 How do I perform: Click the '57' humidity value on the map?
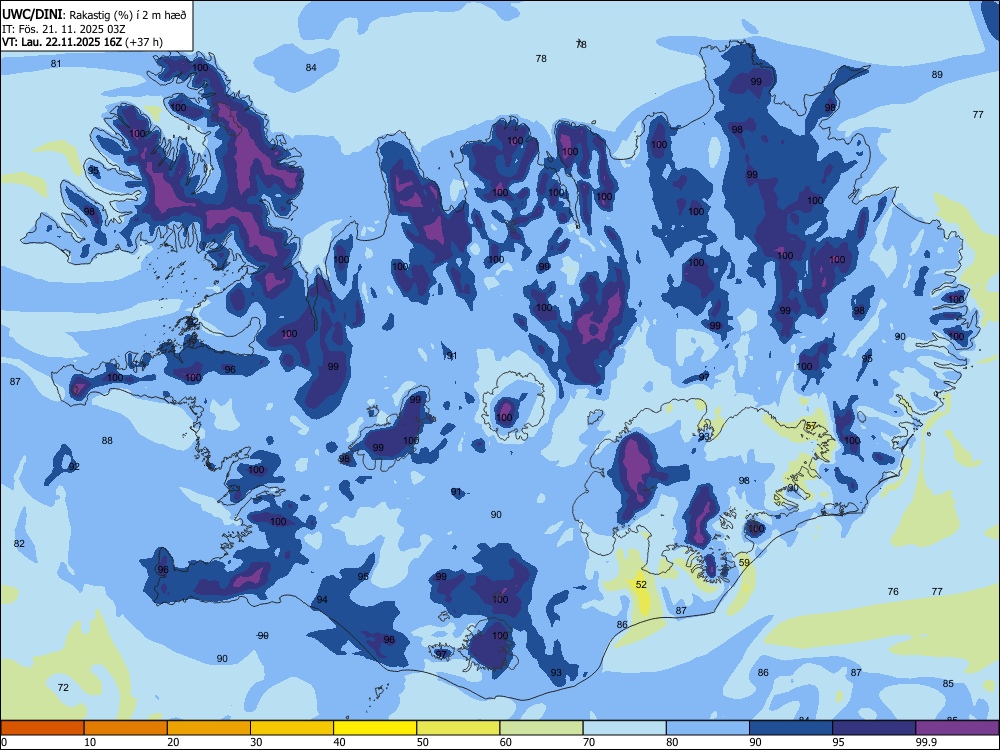pyautogui.click(x=811, y=426)
